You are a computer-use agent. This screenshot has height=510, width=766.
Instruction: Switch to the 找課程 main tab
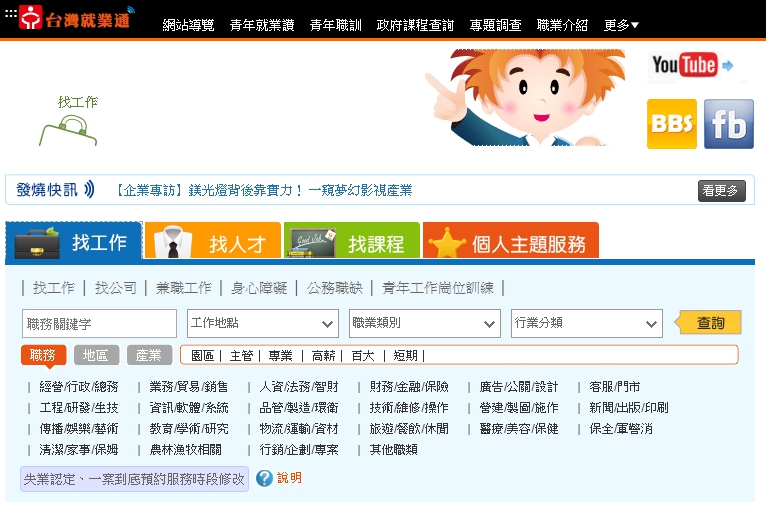tap(352, 240)
